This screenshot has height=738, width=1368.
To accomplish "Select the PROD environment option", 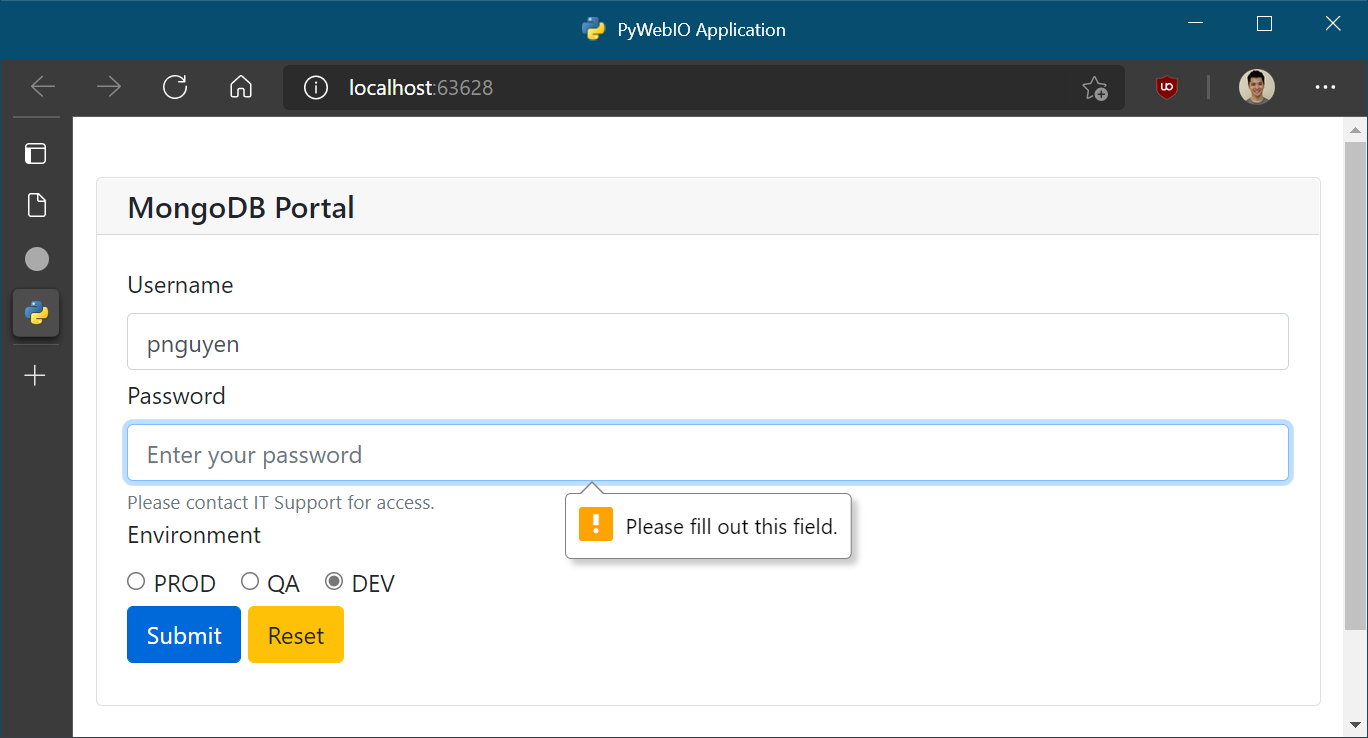I will coord(136,581).
